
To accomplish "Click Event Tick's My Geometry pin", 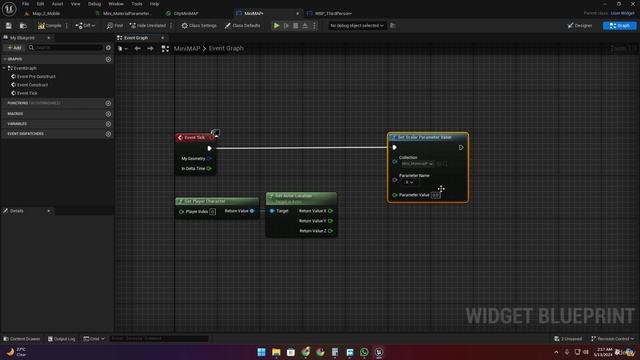I will click(209, 158).
